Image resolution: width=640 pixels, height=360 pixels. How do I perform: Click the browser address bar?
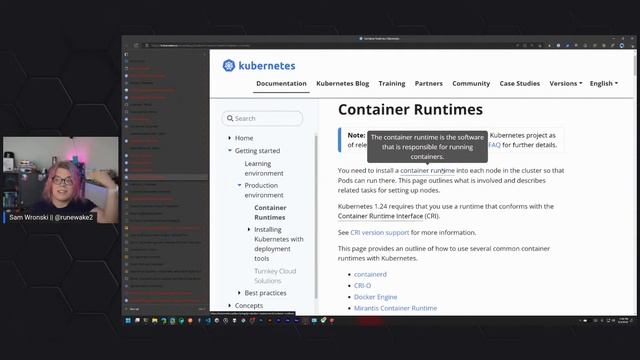click(327, 45)
